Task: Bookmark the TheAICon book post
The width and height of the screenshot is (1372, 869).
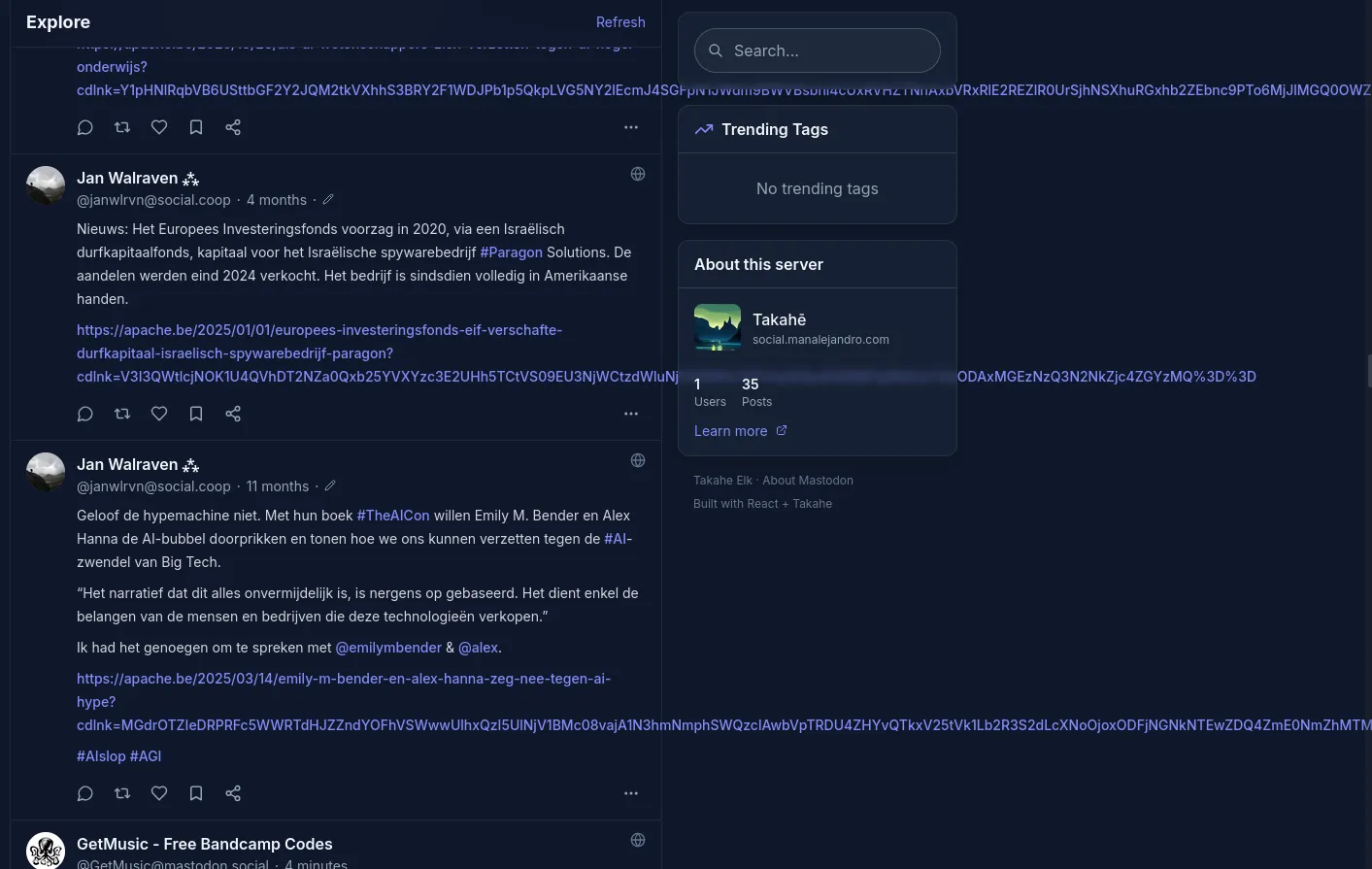Action: [196, 793]
